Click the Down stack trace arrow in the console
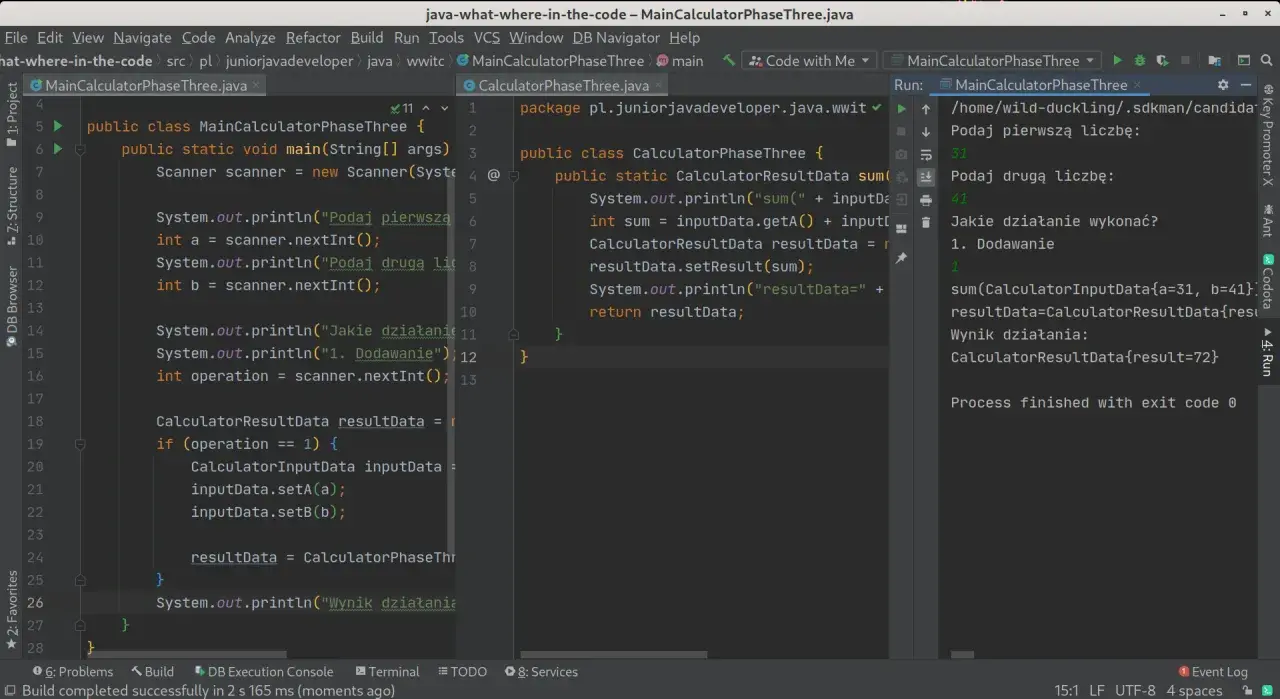The height and width of the screenshot is (699, 1280). pos(926,131)
